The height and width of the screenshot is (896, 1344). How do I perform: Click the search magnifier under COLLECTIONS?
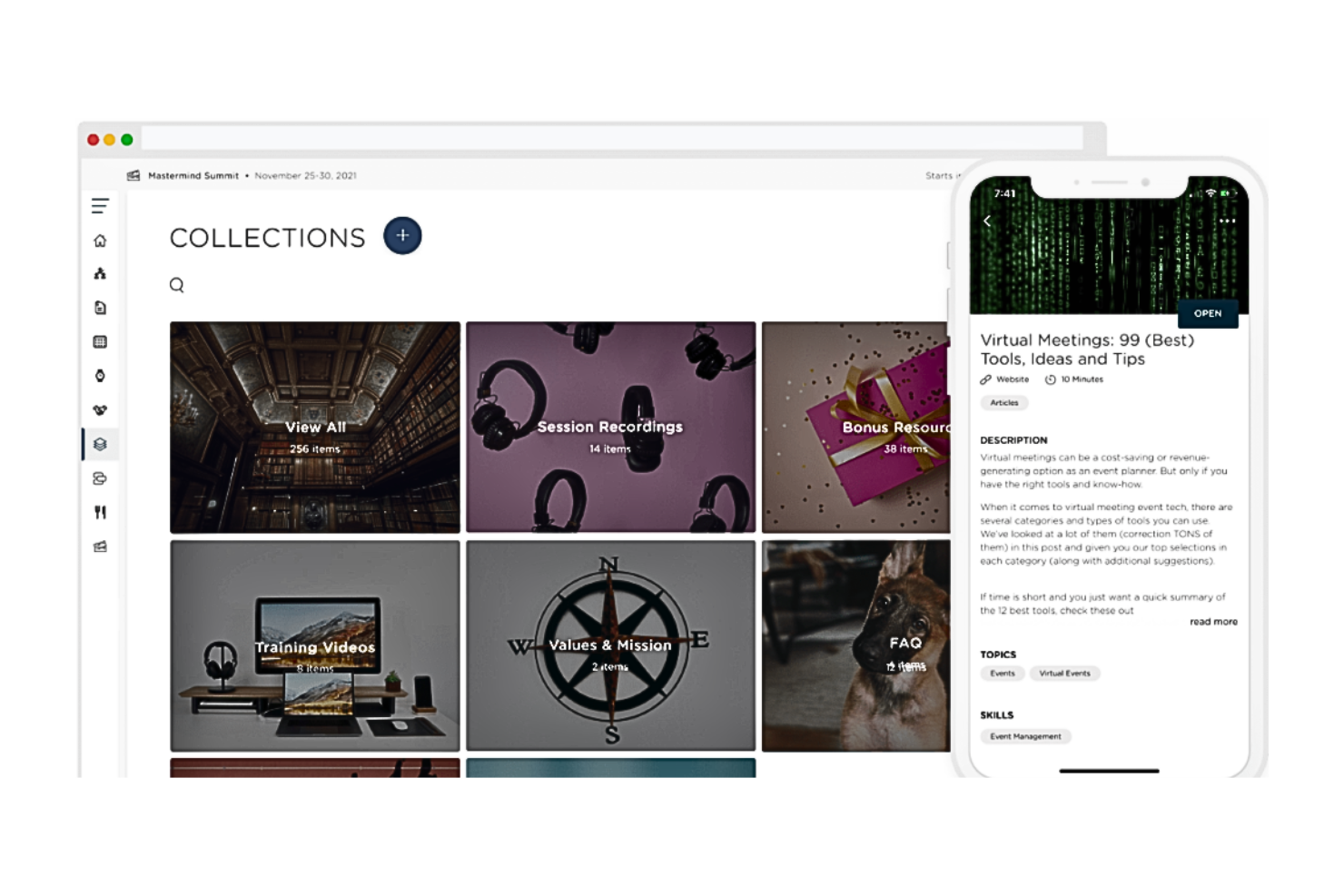tap(177, 285)
